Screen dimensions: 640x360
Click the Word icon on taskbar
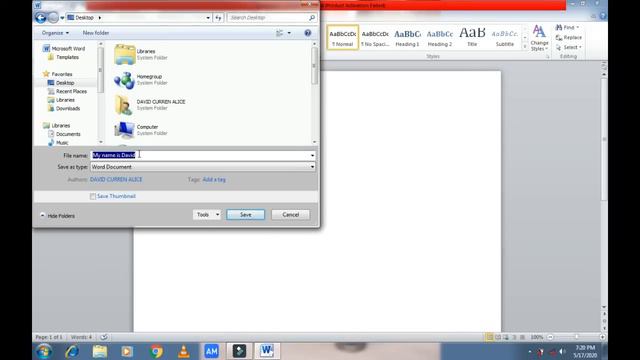point(267,351)
